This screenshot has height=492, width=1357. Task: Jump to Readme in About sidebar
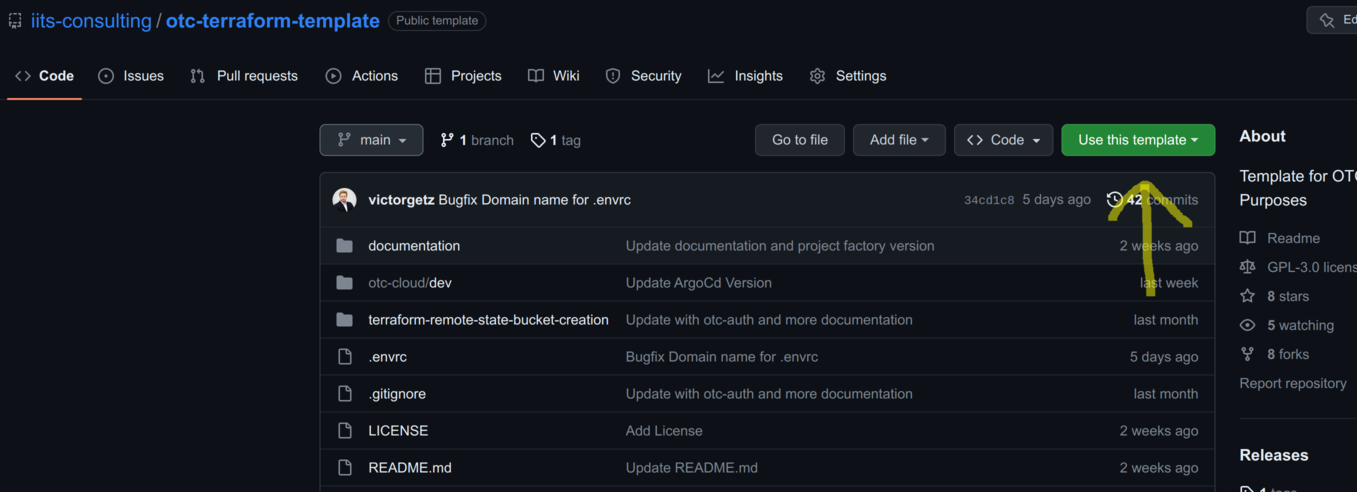pyautogui.click(x=1280, y=238)
